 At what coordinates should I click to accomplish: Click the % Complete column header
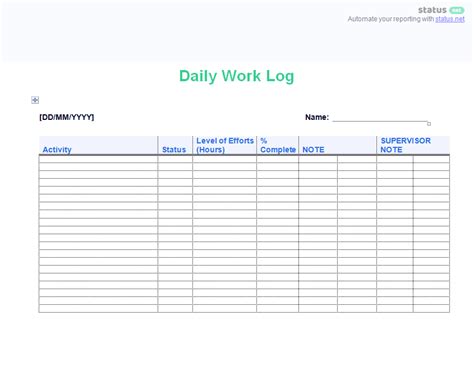click(x=278, y=145)
